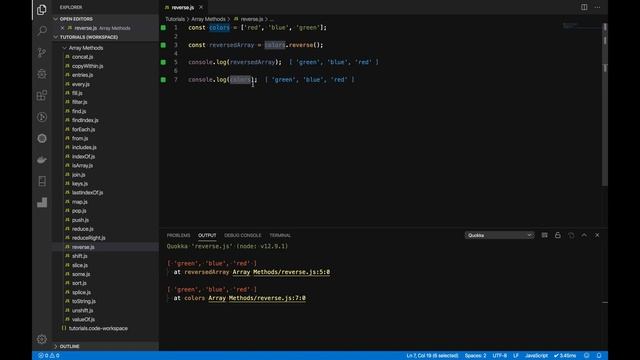This screenshot has height=360, width=640.
Task: Open every.js file
Action: pos(81,84)
